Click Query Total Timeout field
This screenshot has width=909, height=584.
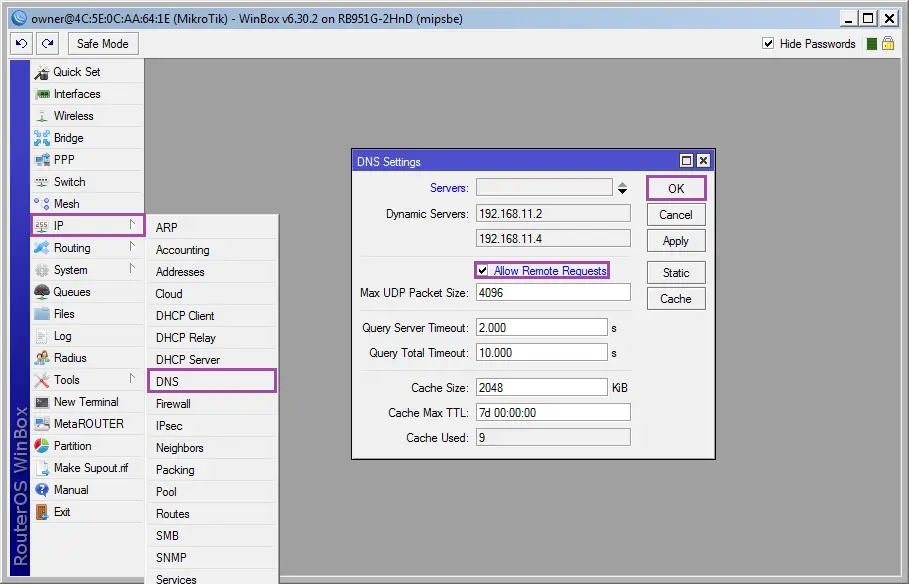(x=541, y=353)
